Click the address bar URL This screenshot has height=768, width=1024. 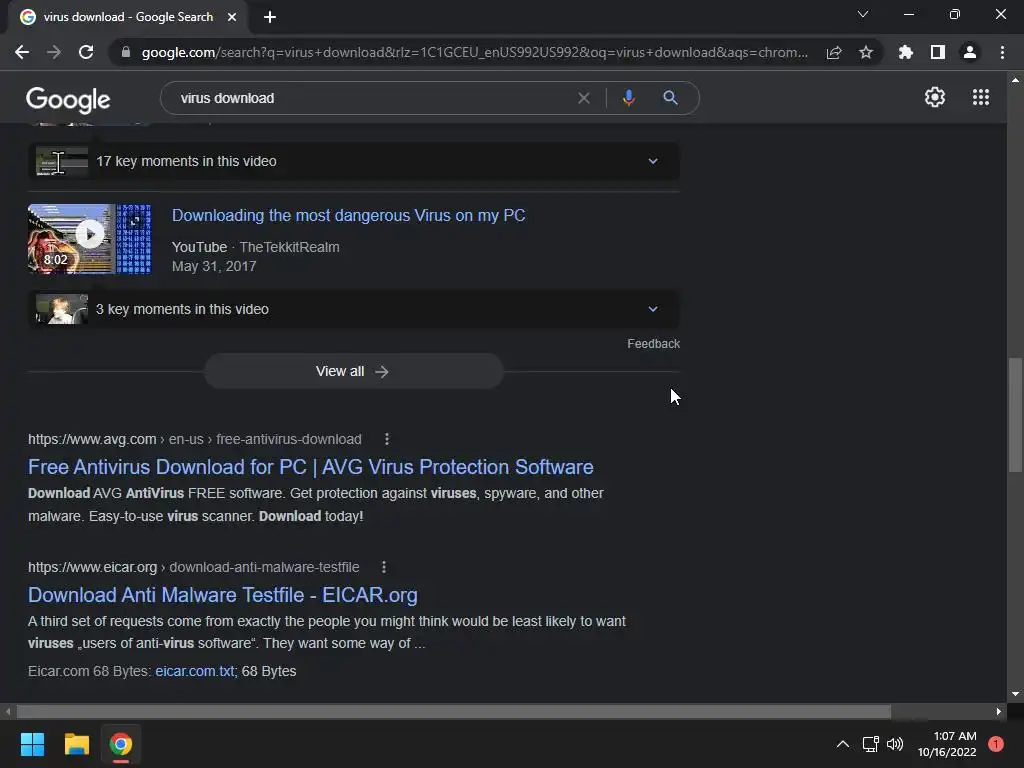(474, 52)
